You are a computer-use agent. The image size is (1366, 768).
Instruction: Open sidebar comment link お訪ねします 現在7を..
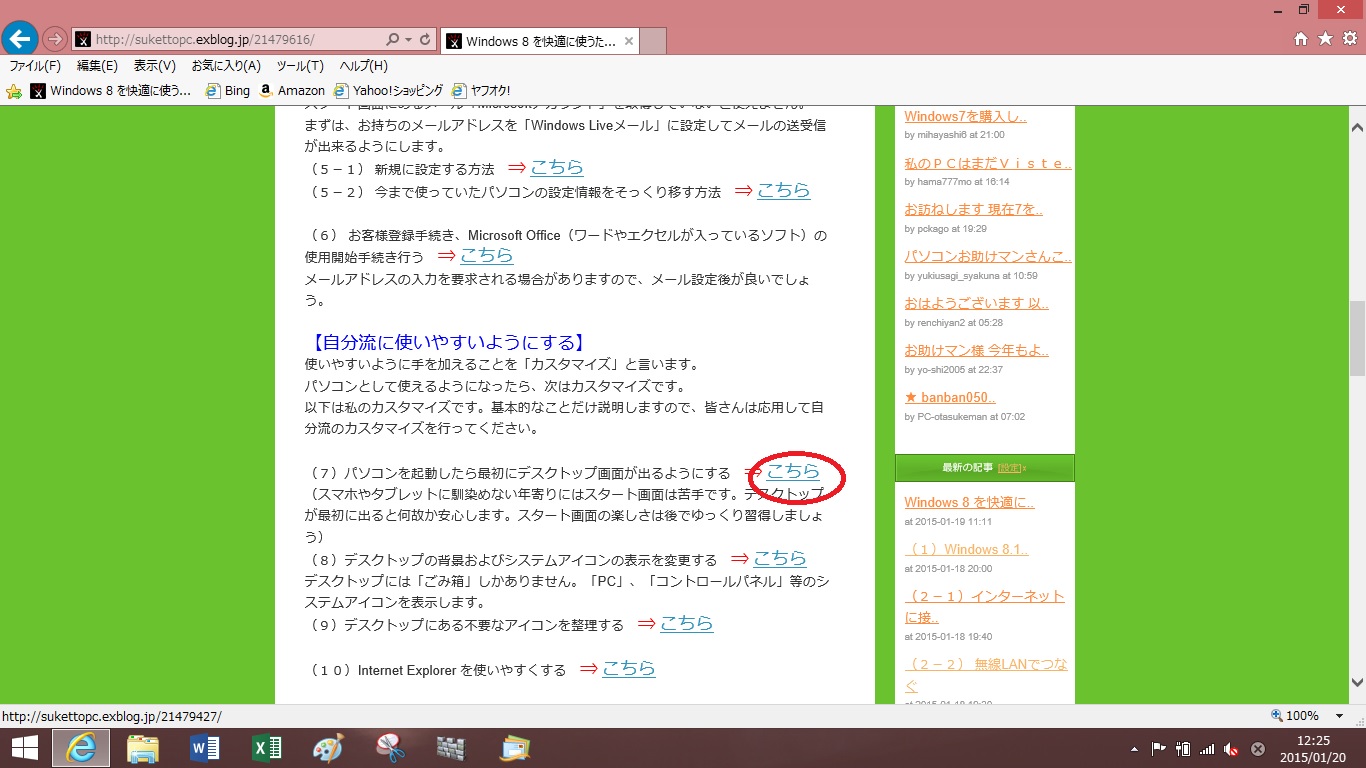click(x=974, y=209)
